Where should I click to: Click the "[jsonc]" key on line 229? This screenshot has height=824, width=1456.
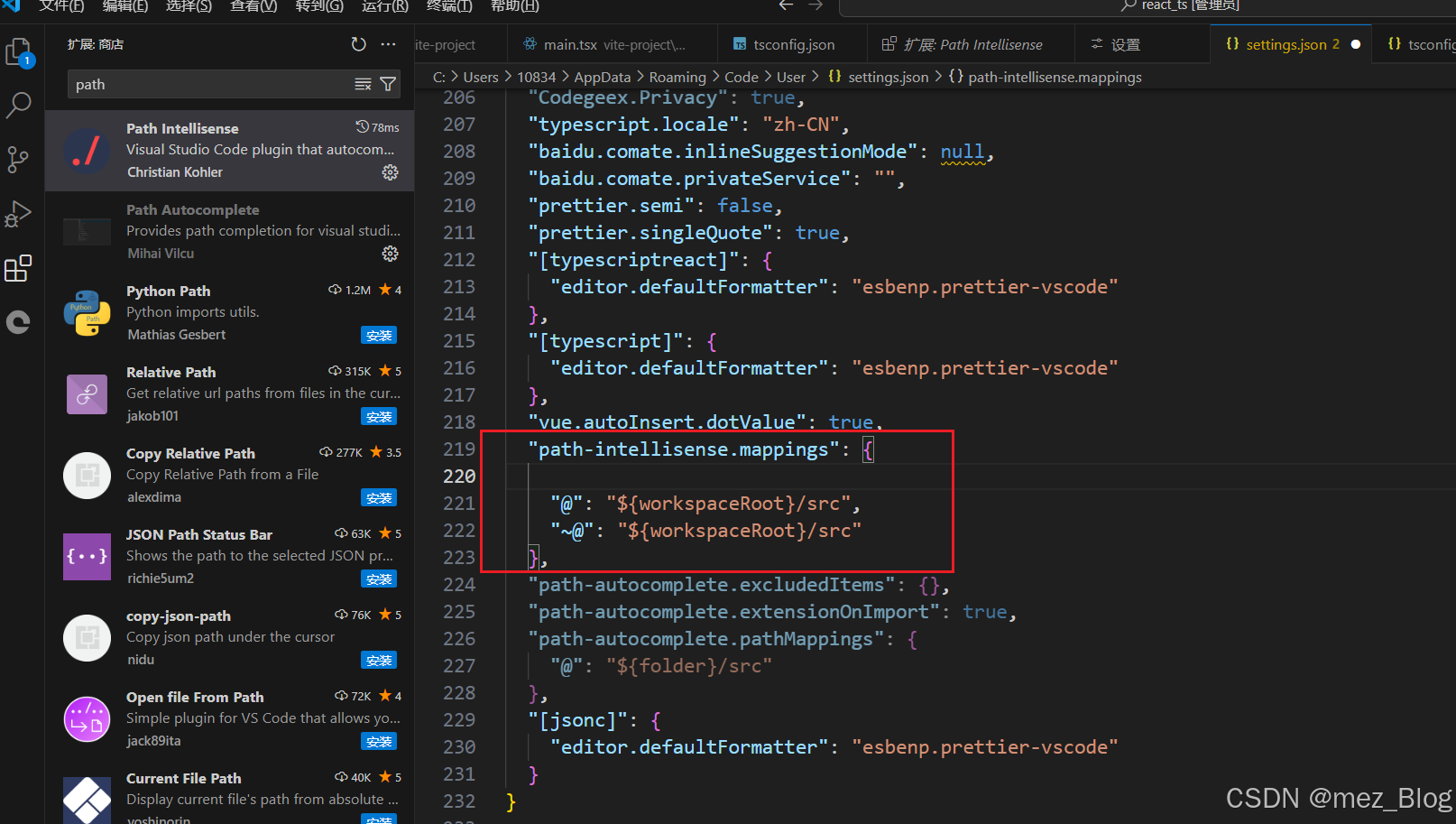click(578, 720)
